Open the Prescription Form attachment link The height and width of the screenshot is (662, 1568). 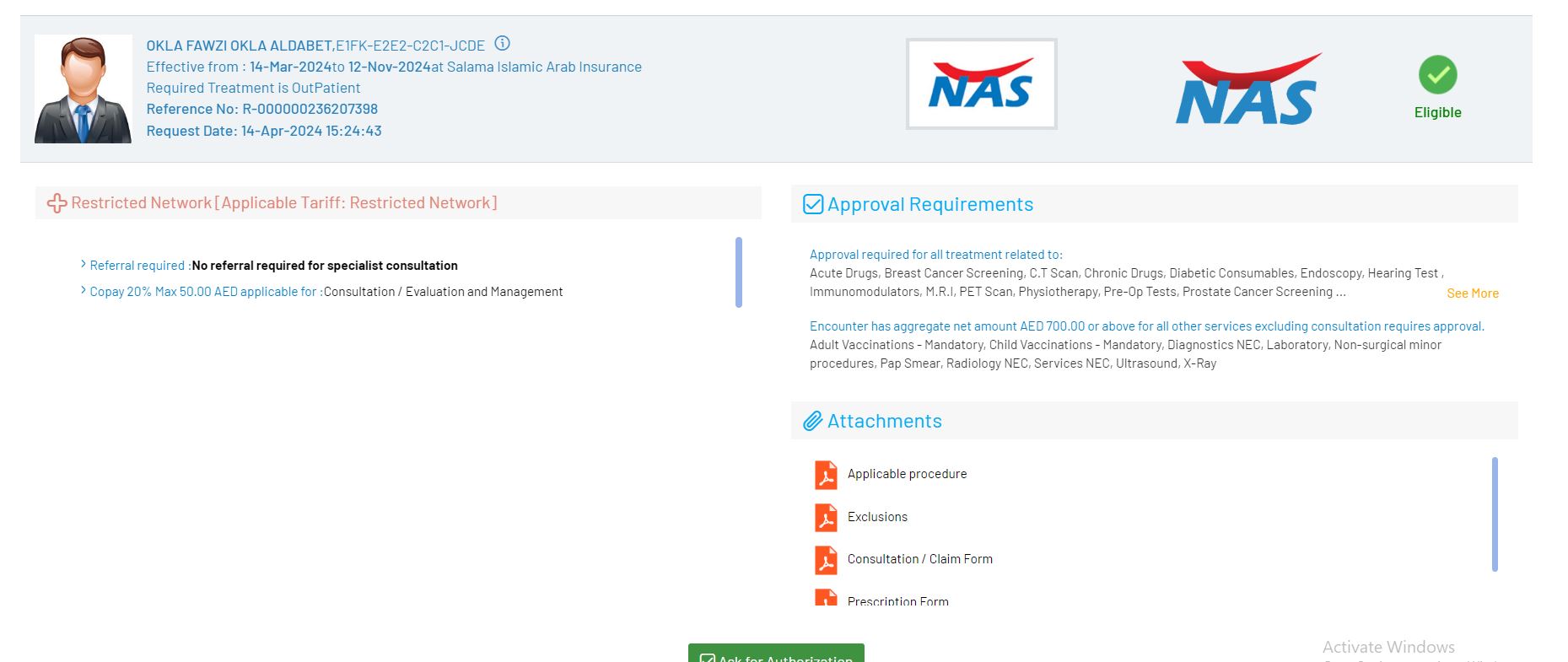(x=897, y=601)
